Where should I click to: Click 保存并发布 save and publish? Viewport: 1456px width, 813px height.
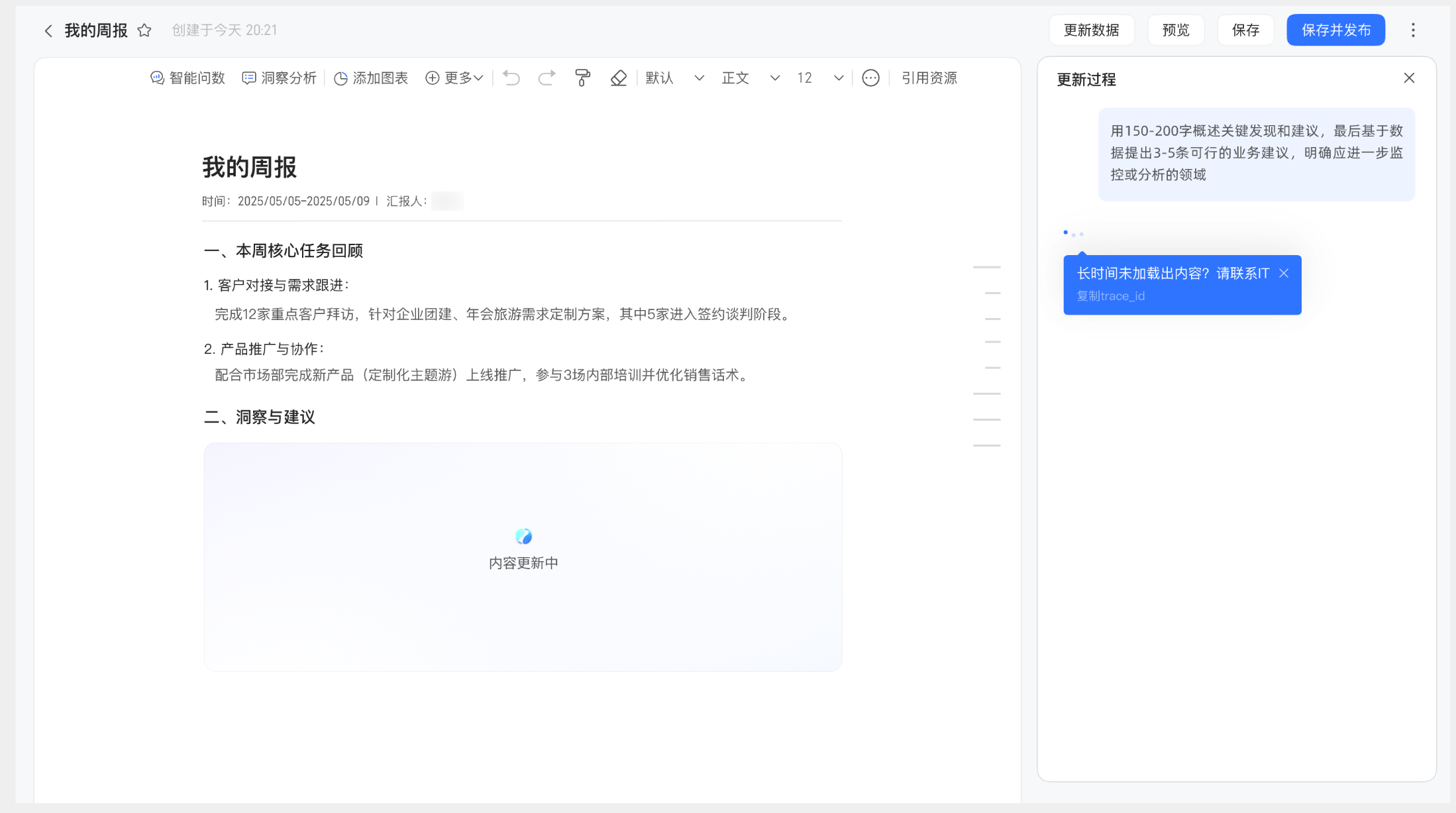click(1335, 30)
